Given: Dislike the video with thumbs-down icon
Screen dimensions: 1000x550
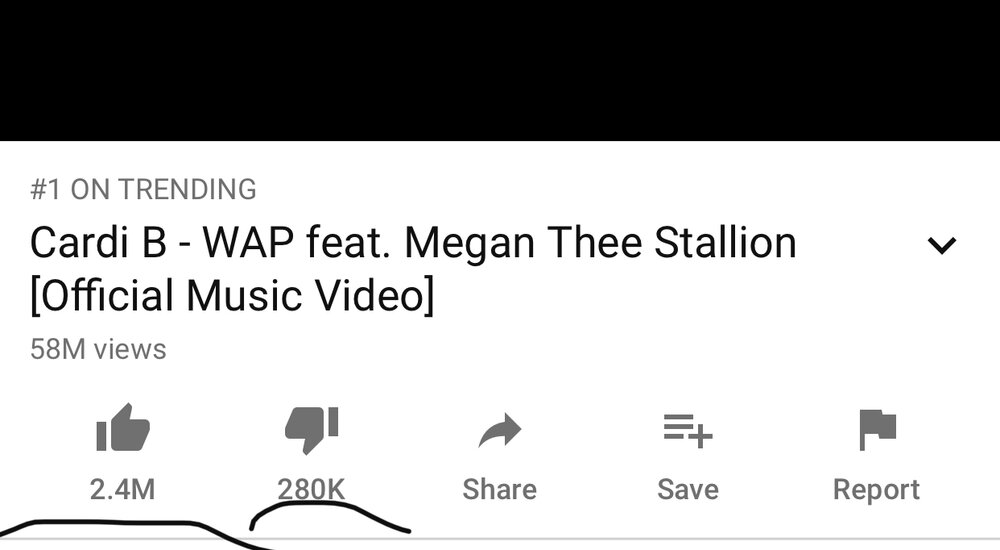Looking at the screenshot, I should tap(311, 429).
